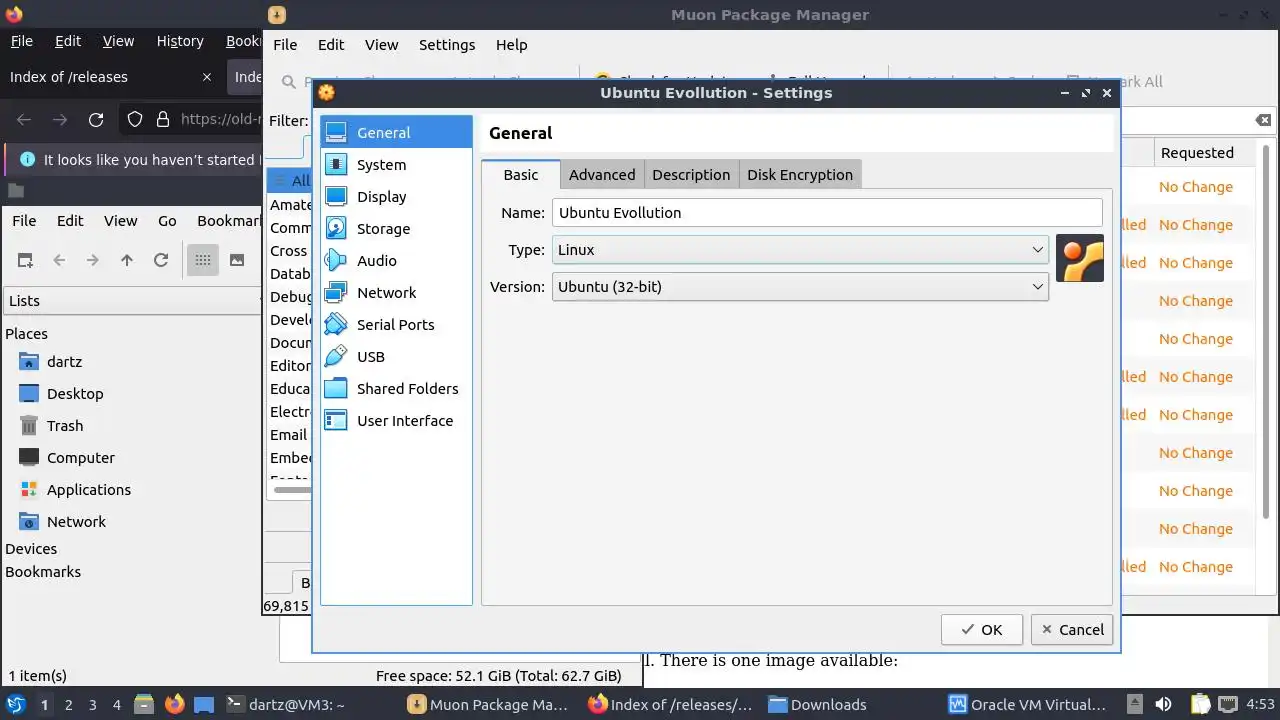The height and width of the screenshot is (720, 1280).
Task: Expand the Version dropdown showing Ubuntu (32-bit)
Action: click(x=800, y=287)
